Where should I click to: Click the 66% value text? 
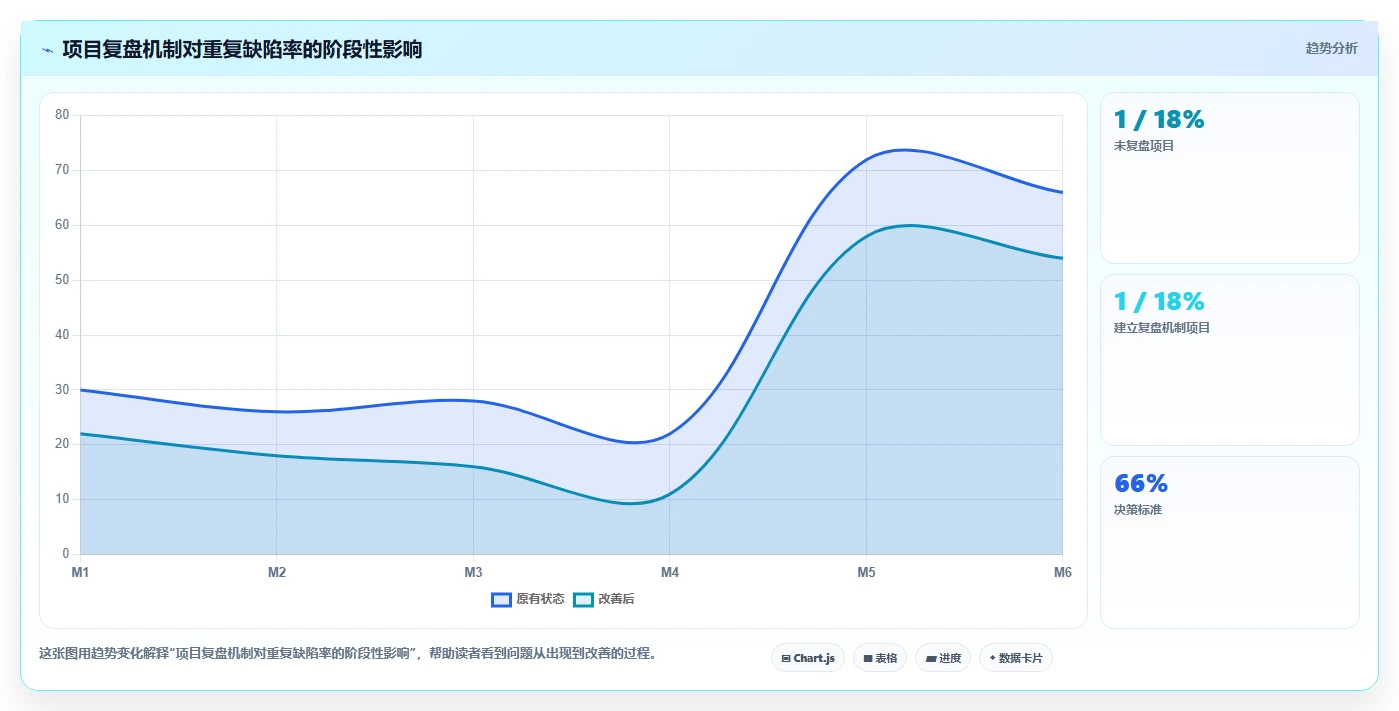1141,484
